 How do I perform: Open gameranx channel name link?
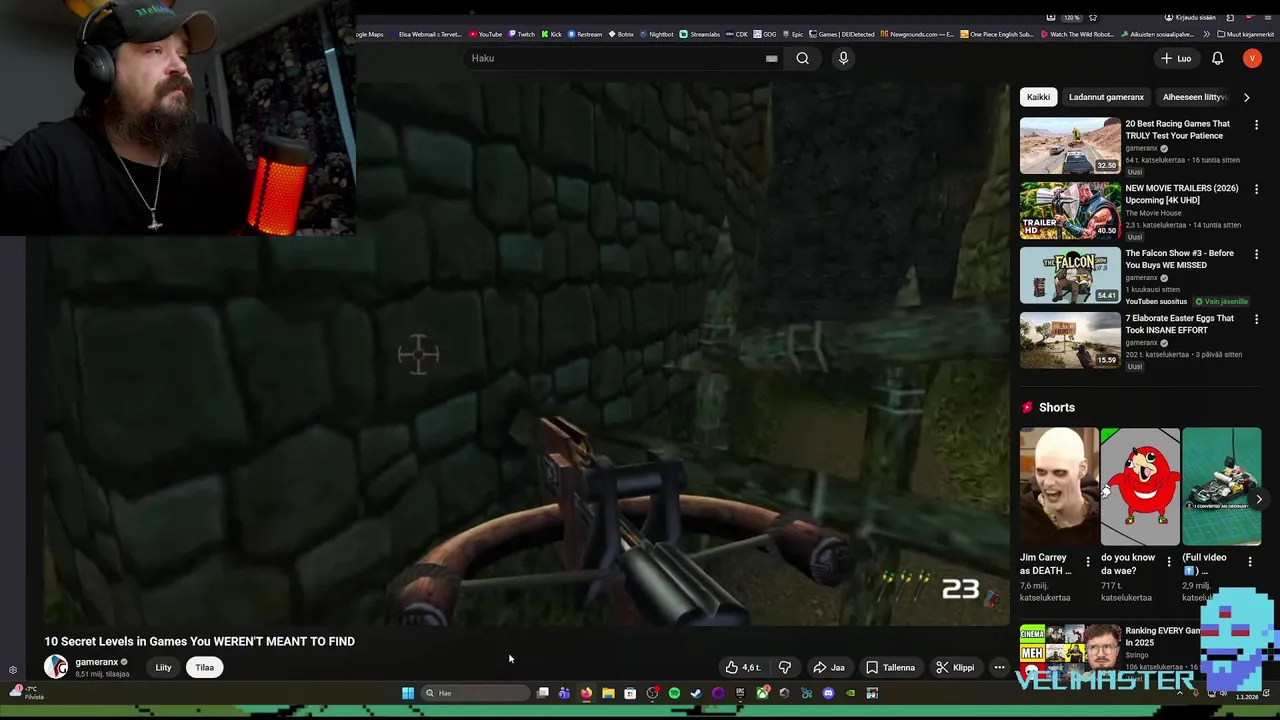(96, 662)
